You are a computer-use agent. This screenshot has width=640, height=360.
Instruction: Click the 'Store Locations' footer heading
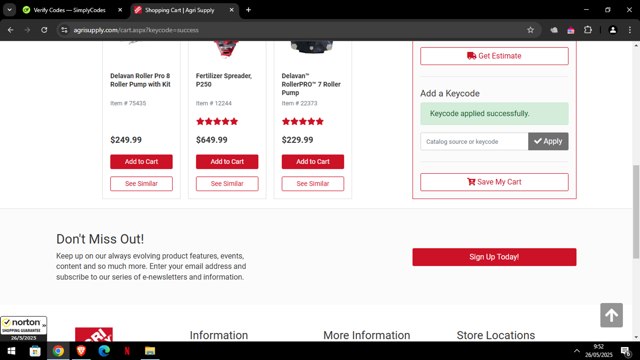tap(496, 335)
